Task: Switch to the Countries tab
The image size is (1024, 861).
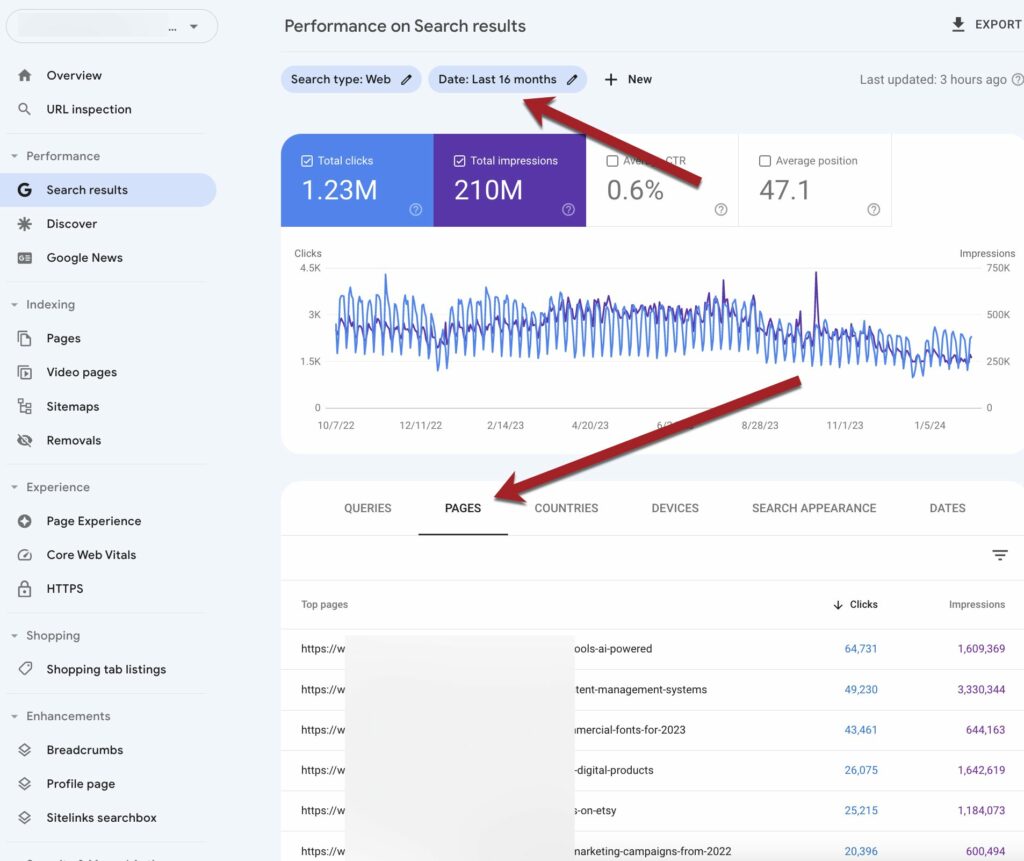Action: click(x=566, y=508)
